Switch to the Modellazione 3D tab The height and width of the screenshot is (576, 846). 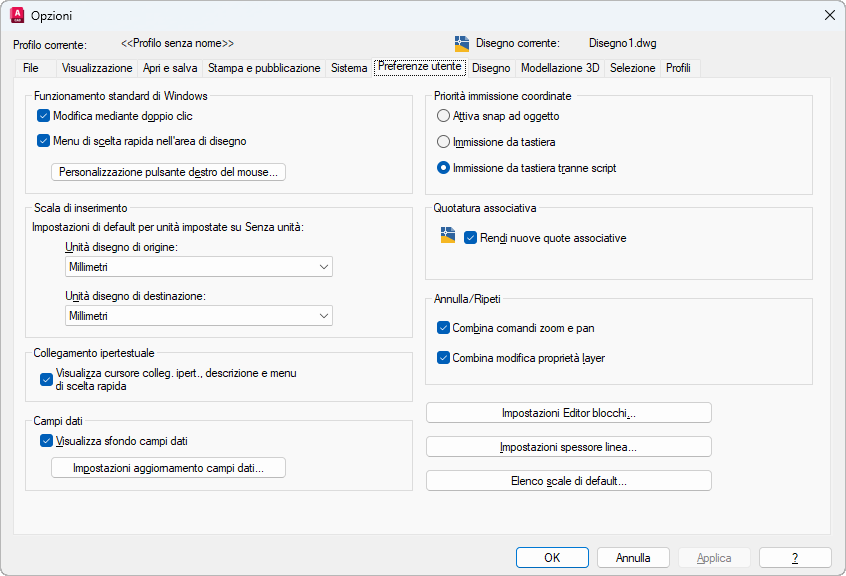click(560, 68)
